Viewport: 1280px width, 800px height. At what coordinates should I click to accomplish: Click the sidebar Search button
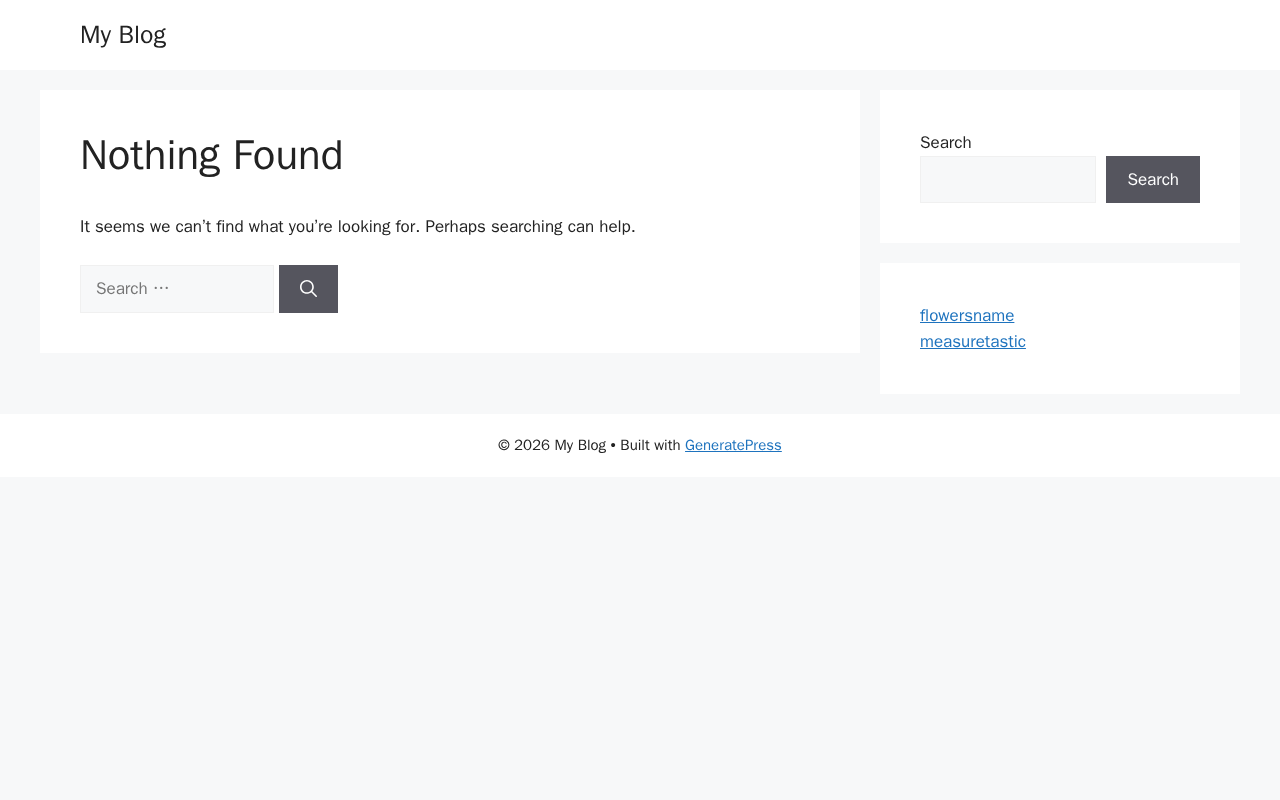(x=1153, y=179)
